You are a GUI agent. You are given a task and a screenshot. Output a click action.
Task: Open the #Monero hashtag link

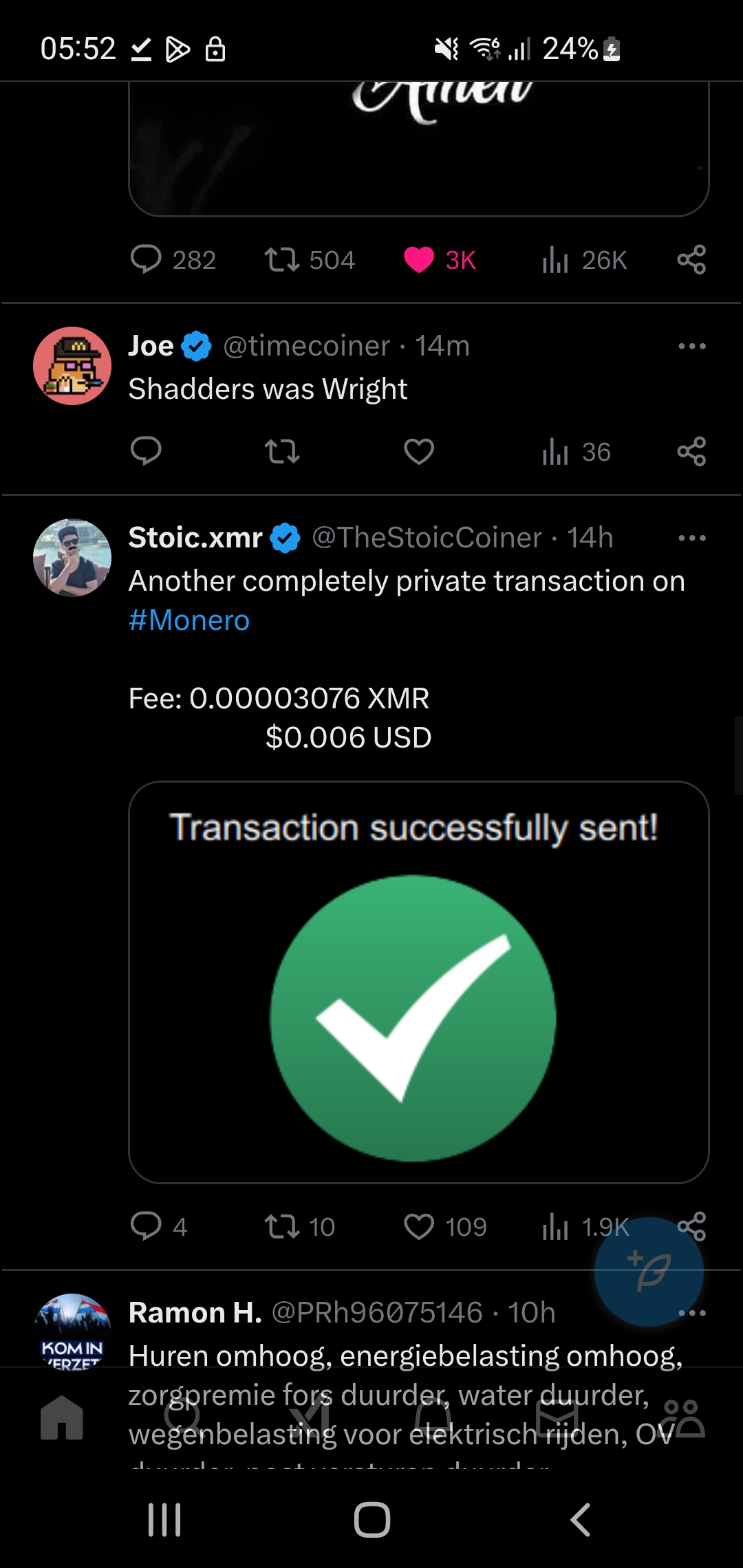[x=189, y=620]
